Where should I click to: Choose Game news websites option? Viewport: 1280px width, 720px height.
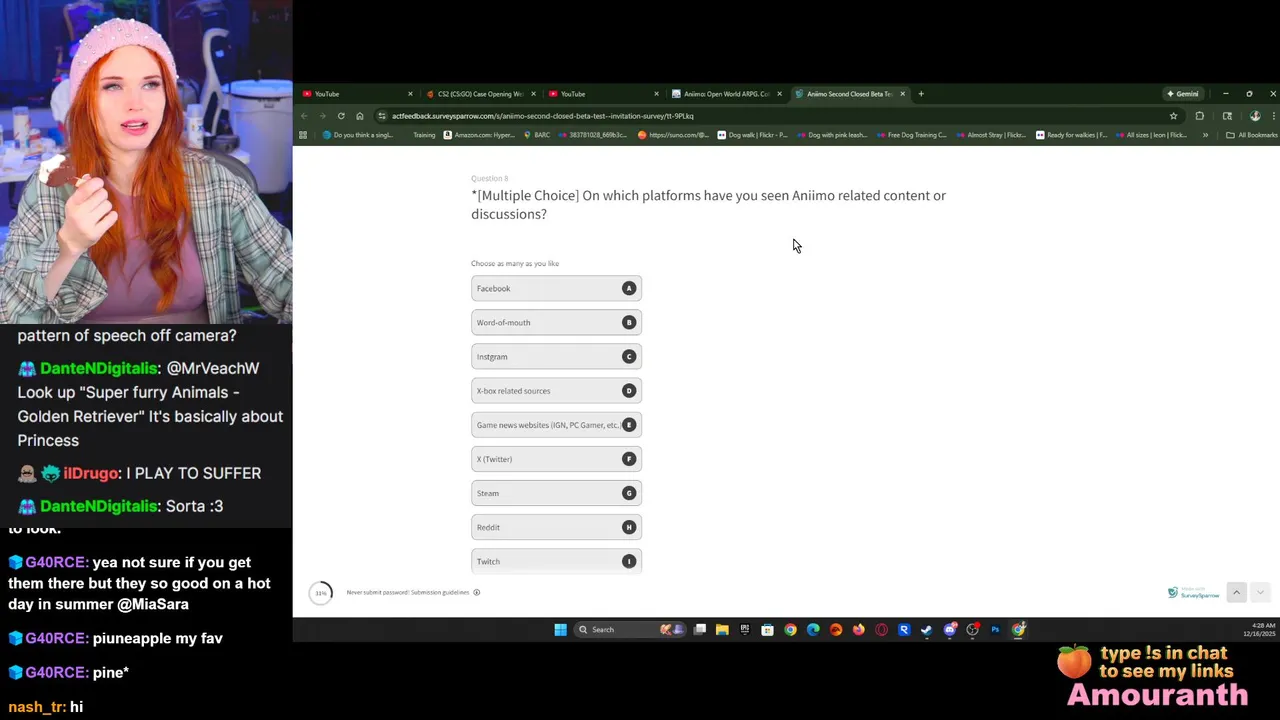556,425
